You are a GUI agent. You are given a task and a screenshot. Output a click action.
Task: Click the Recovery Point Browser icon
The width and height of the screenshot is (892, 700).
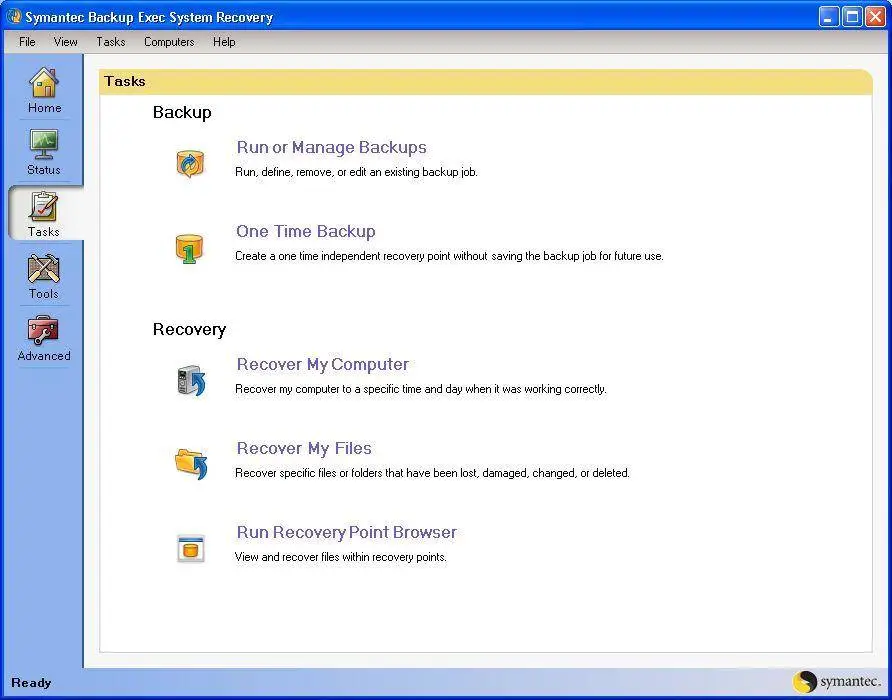tap(191, 549)
